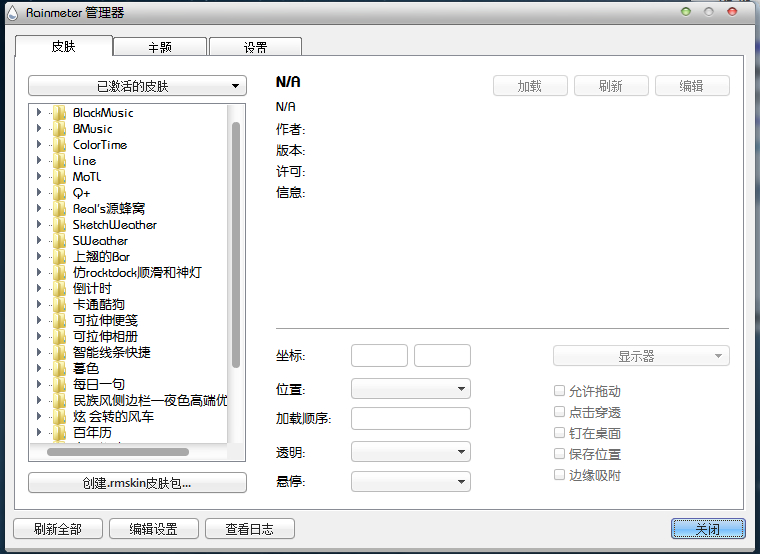
Task: Click the BlackMusic folder icon
Action: point(59,112)
